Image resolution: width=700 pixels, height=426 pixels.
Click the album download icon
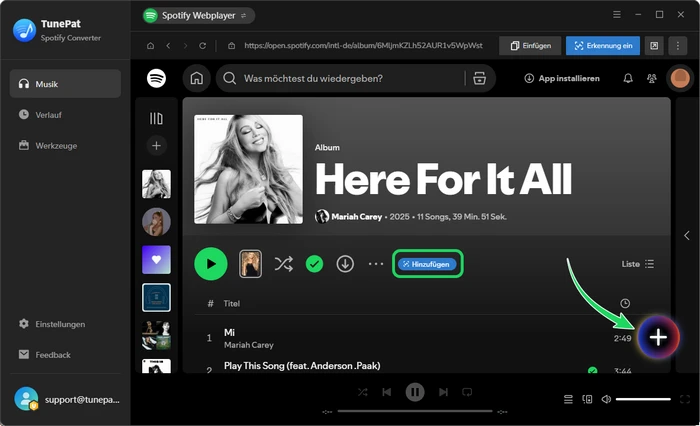click(x=345, y=264)
